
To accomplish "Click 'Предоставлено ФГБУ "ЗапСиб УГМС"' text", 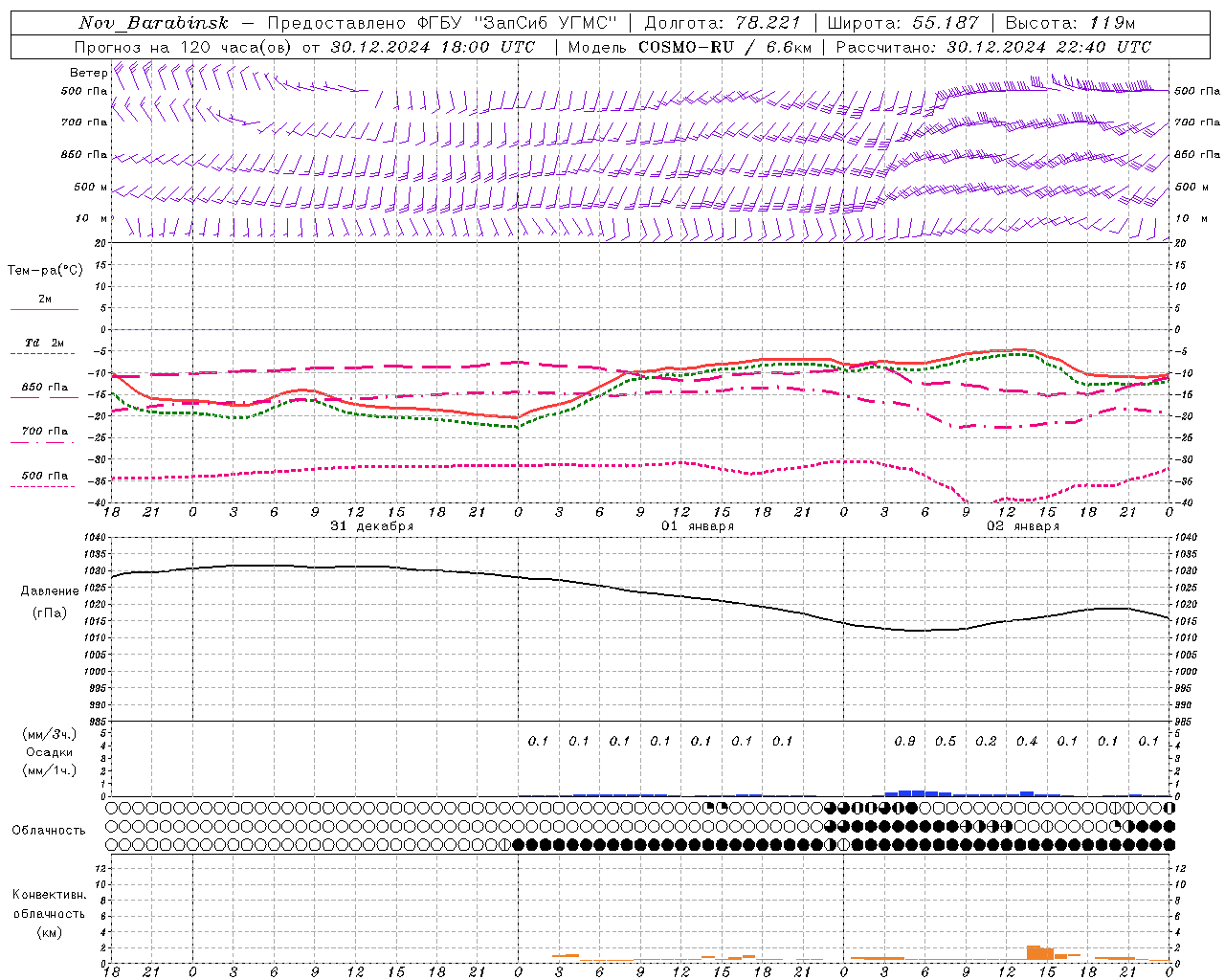I will tap(442, 23).
